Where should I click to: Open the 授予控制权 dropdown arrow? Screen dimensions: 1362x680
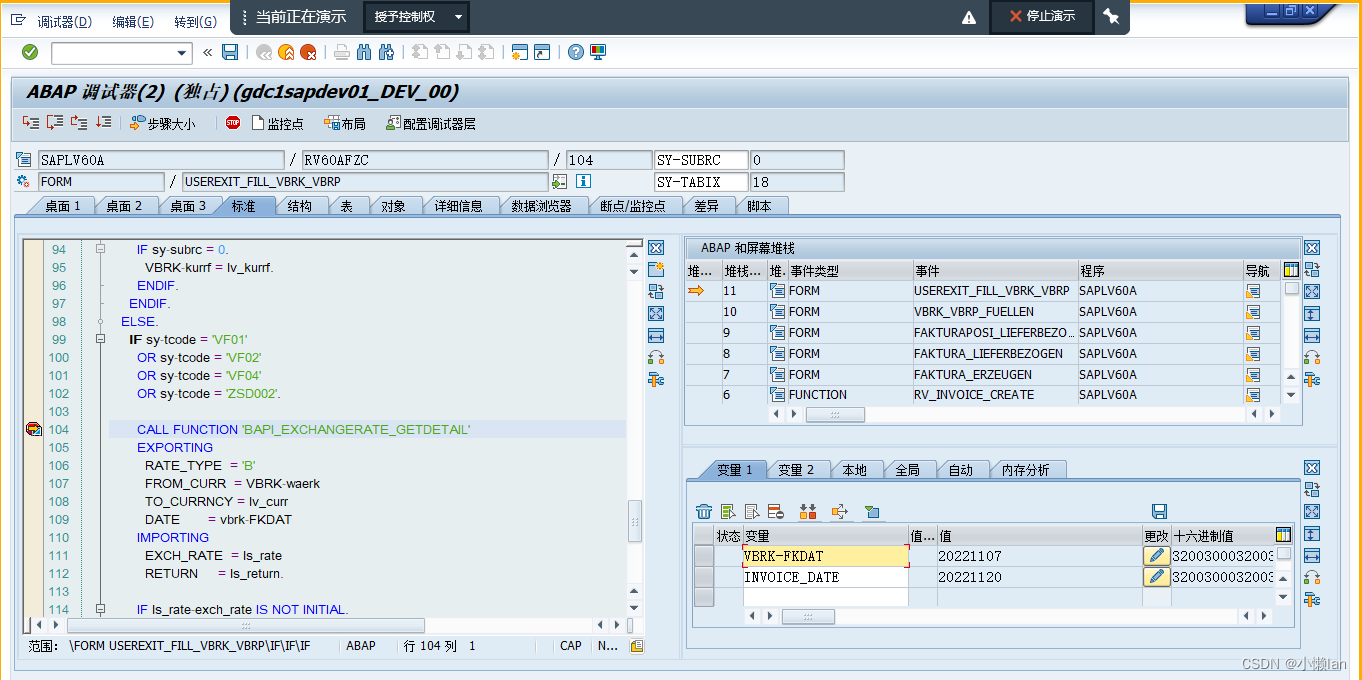point(460,16)
